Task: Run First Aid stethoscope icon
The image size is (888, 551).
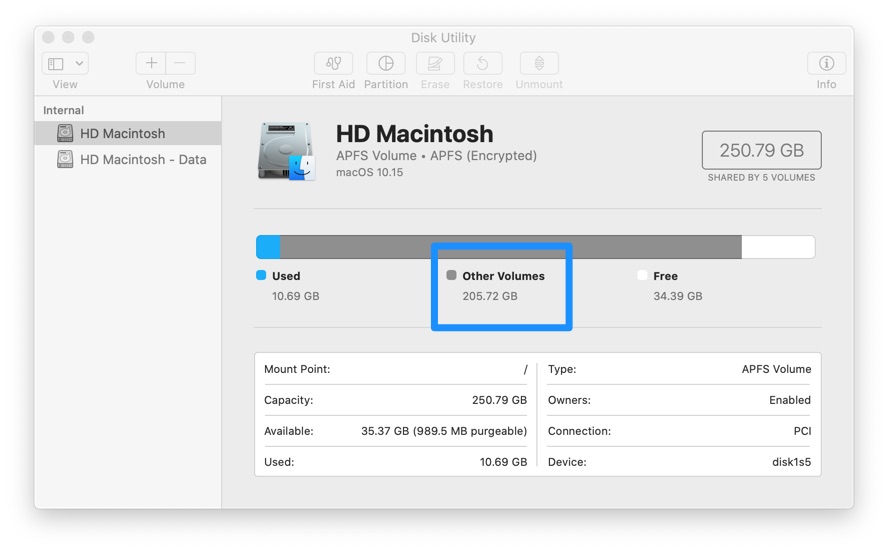Action: coord(334,63)
